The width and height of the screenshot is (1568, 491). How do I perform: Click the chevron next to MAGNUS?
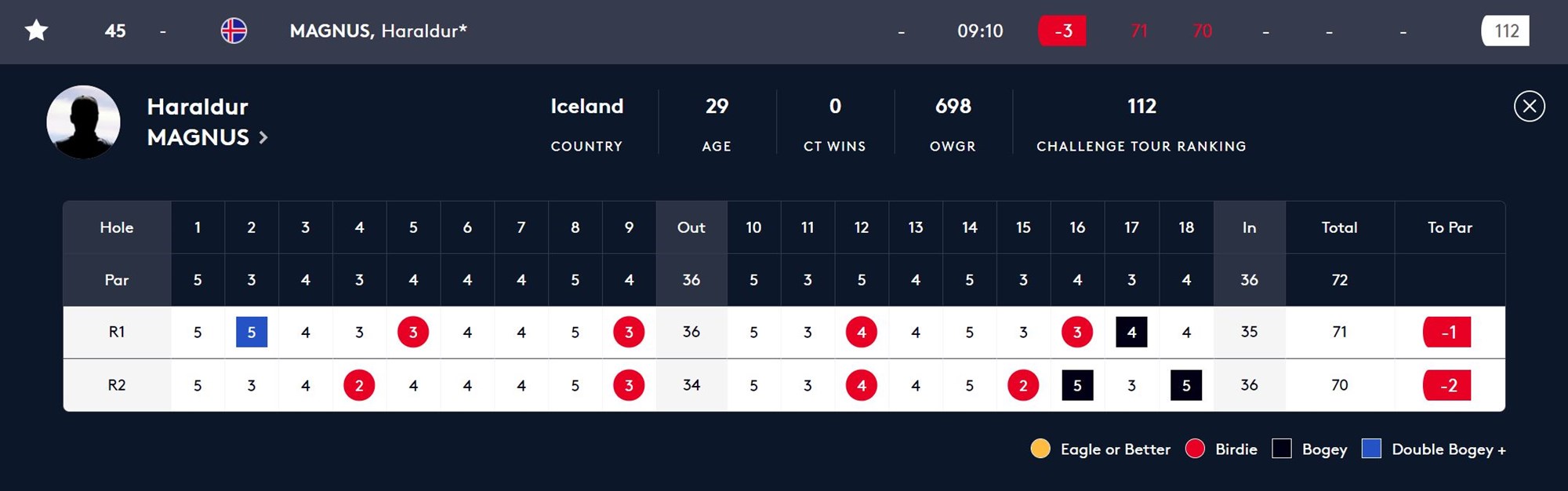tap(263, 137)
